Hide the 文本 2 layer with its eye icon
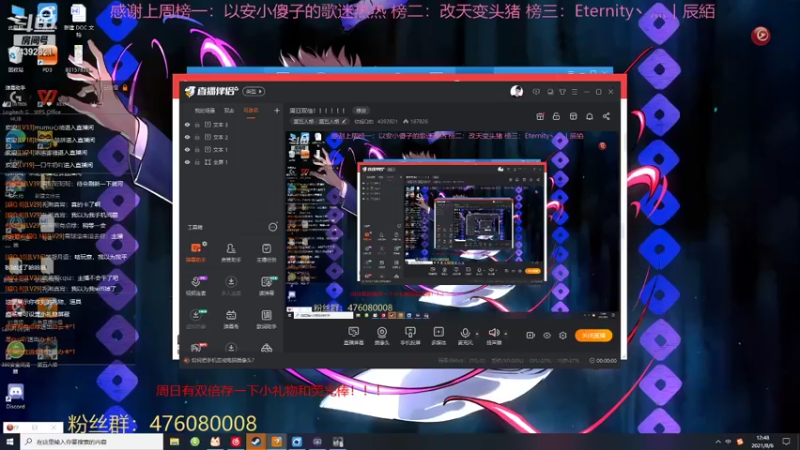Screen dimensions: 800x450 tap(187, 137)
